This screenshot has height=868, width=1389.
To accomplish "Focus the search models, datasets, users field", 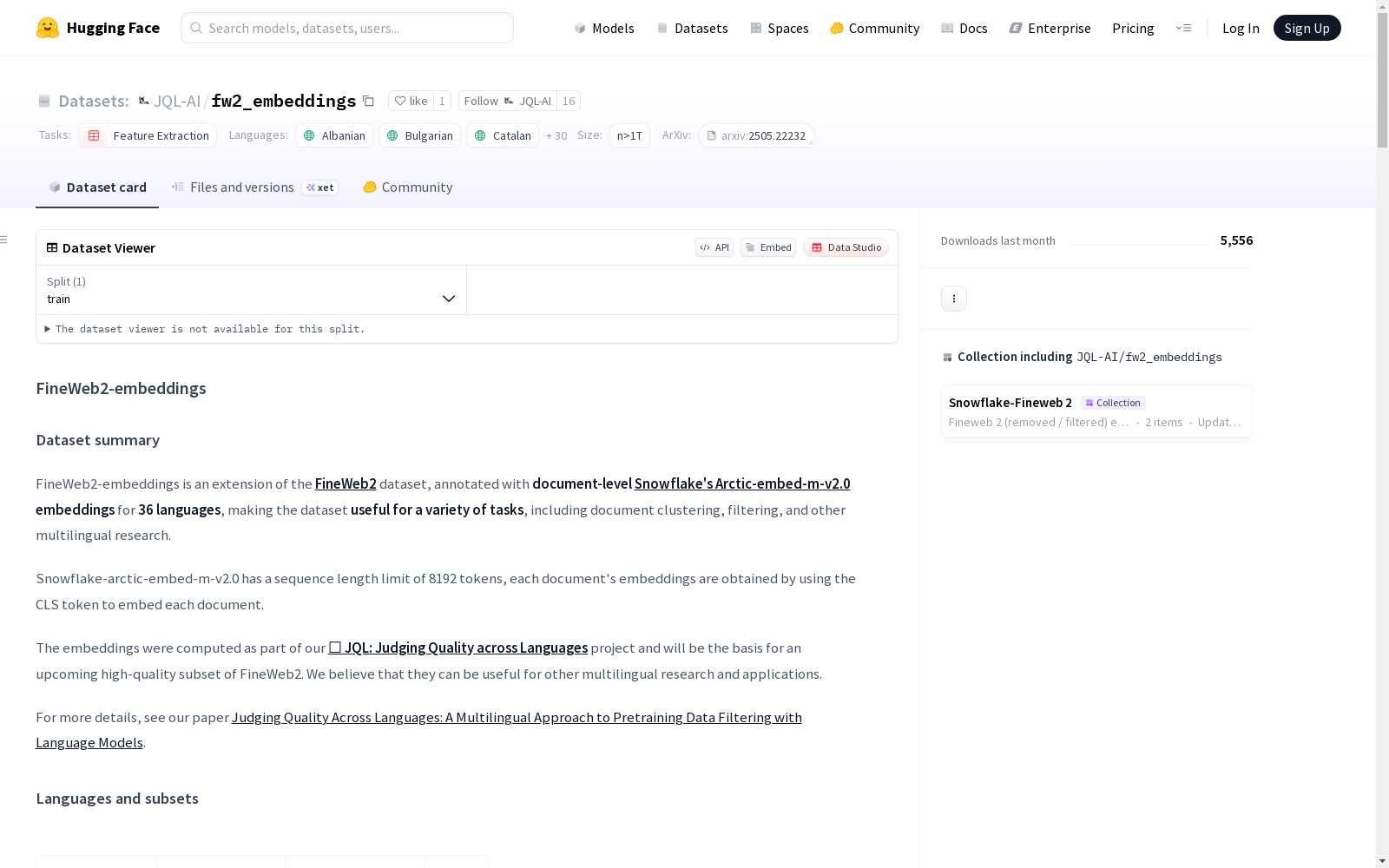I will [347, 28].
